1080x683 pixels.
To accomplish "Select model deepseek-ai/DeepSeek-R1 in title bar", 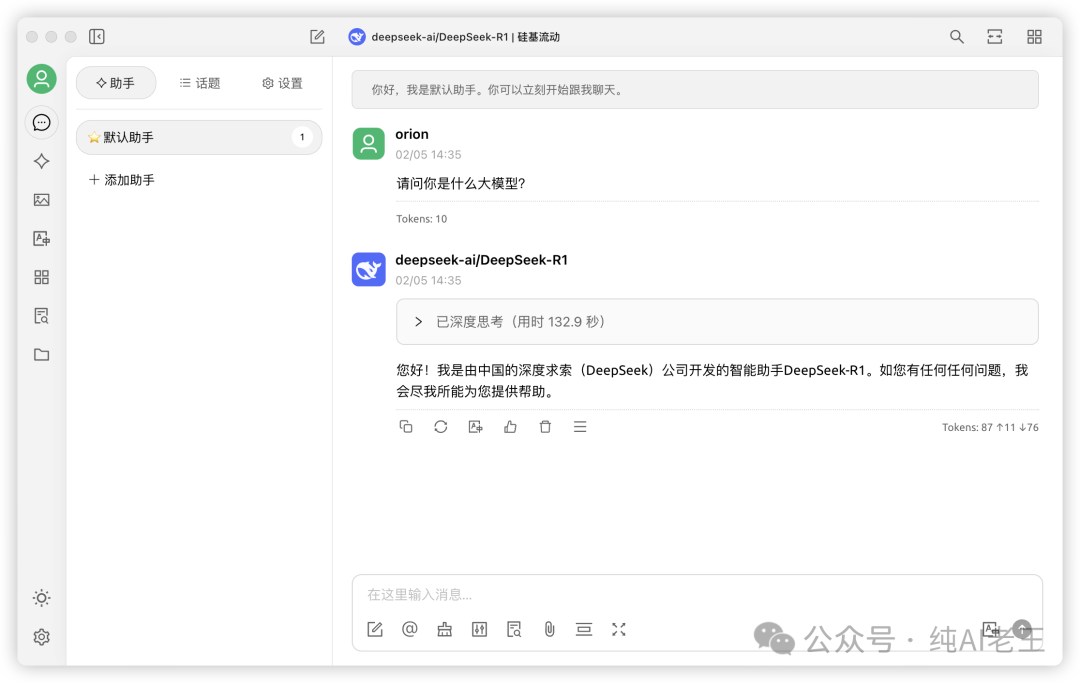I will (455, 36).
